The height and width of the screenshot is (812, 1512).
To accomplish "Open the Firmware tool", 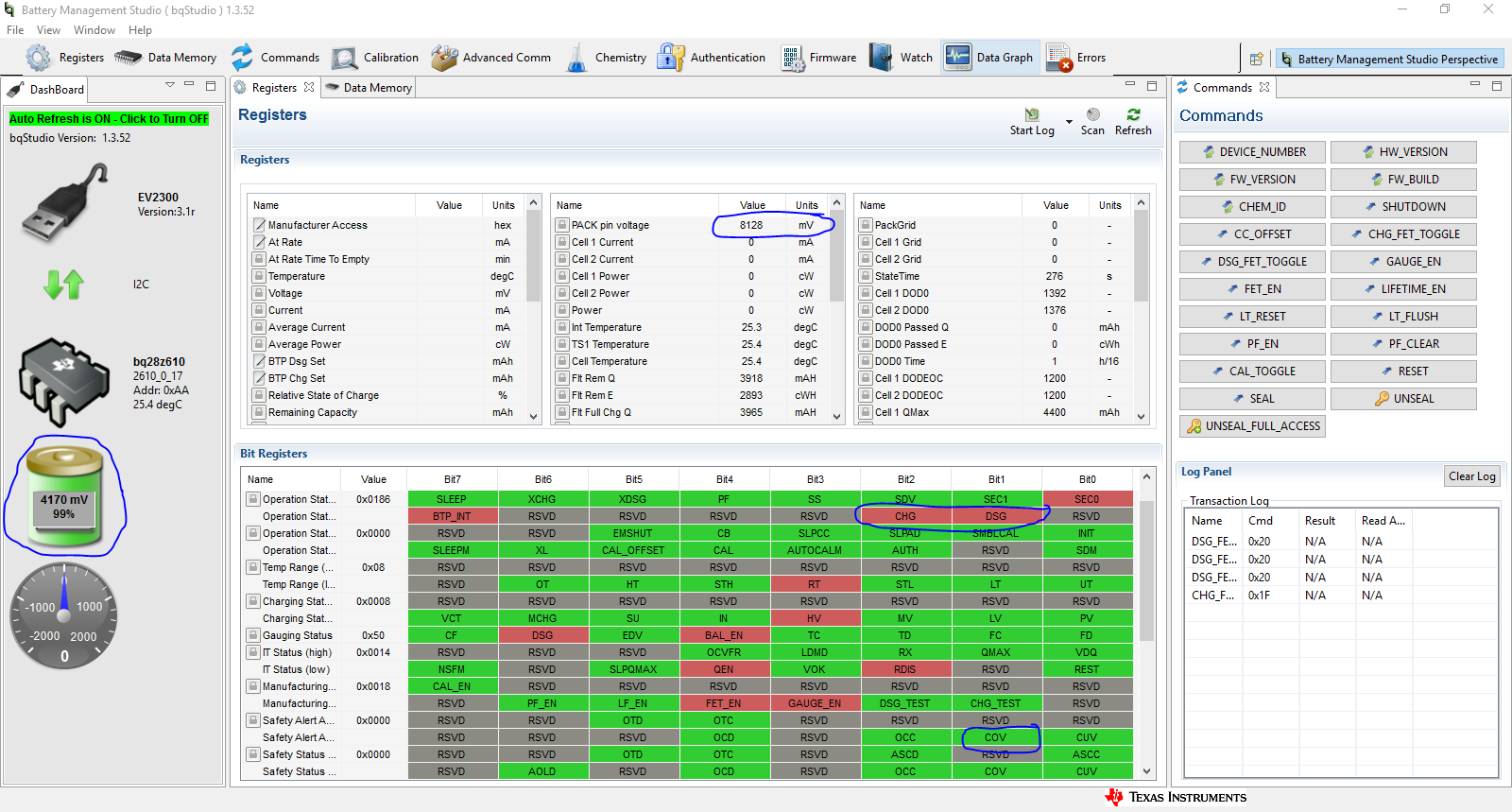I will (x=818, y=58).
